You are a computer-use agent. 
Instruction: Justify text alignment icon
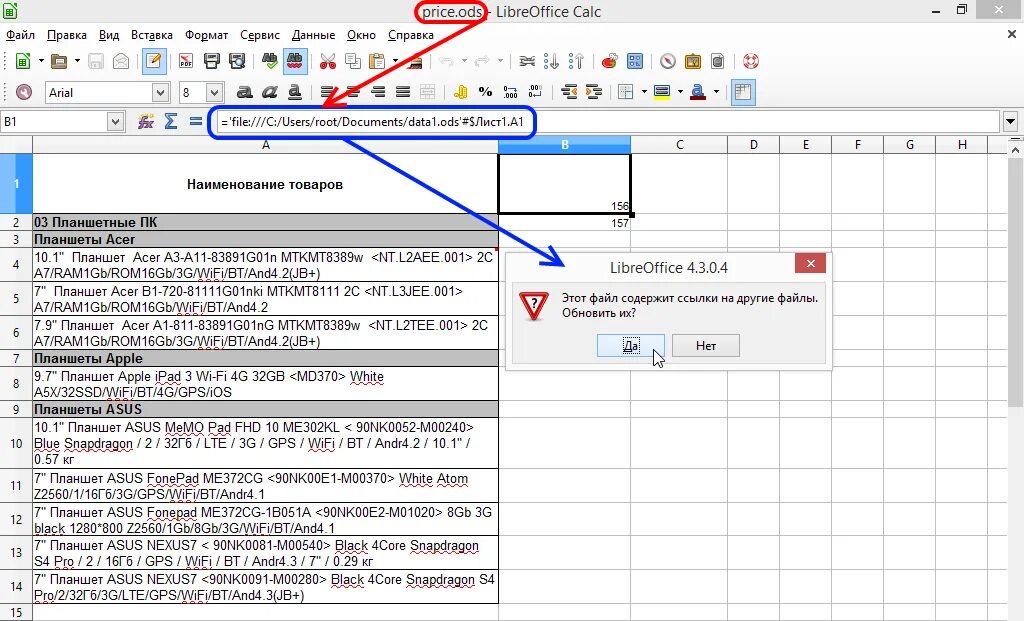coord(403,92)
